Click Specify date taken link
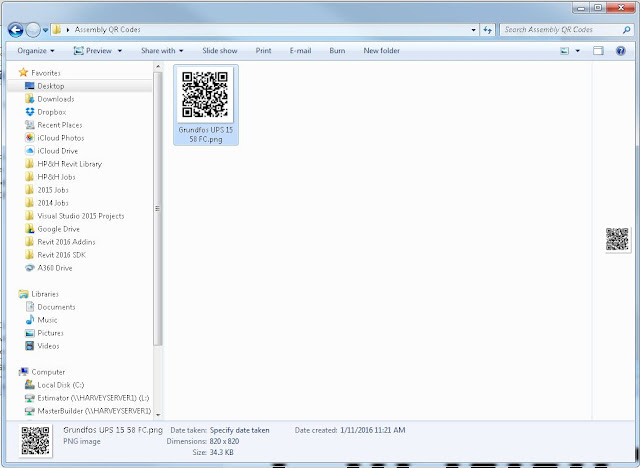The image size is (640, 468). 240,430
